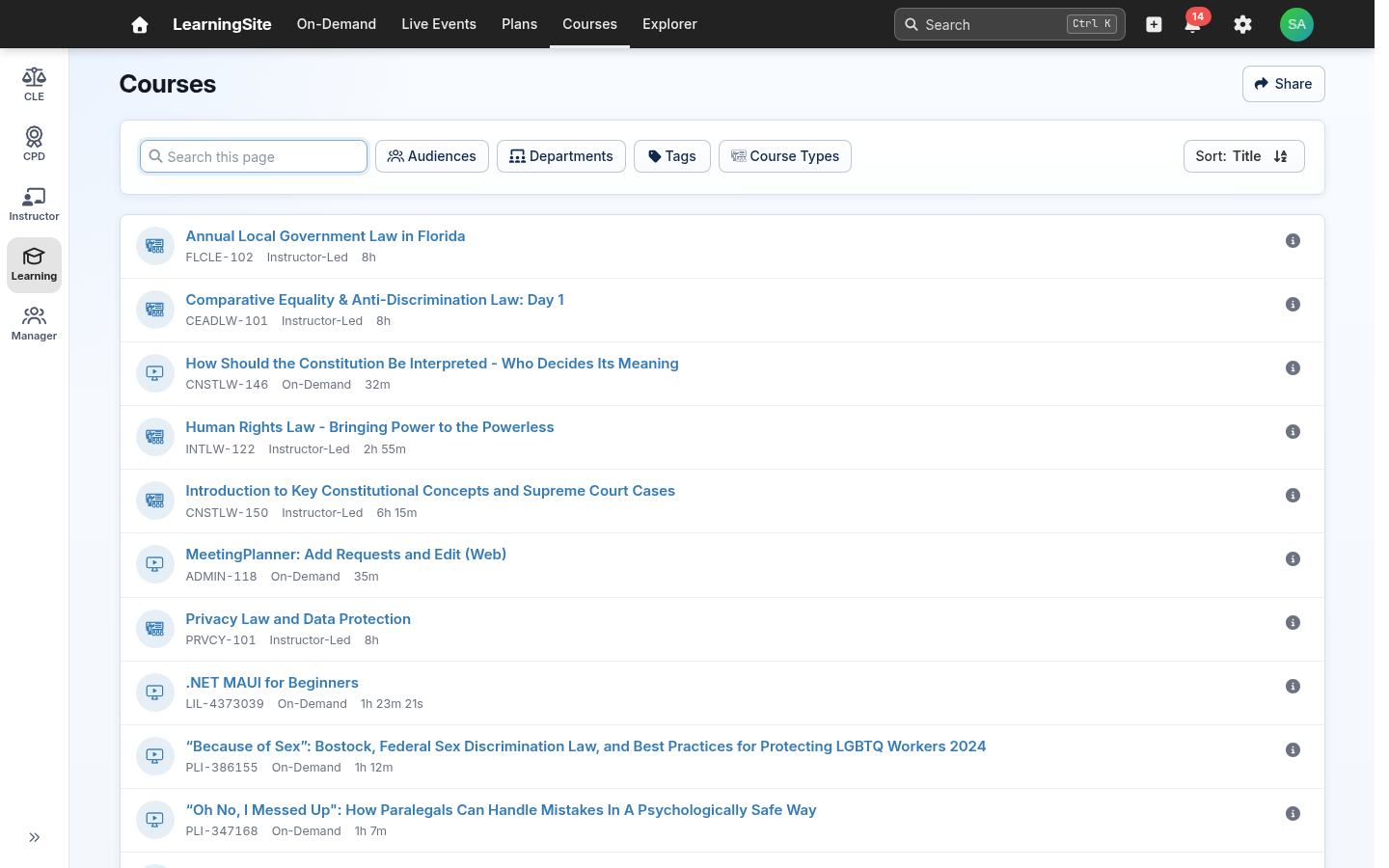Viewport: 1389px width, 868px height.
Task: Click info icon for MeetingPlanner course
Action: click(1293, 558)
